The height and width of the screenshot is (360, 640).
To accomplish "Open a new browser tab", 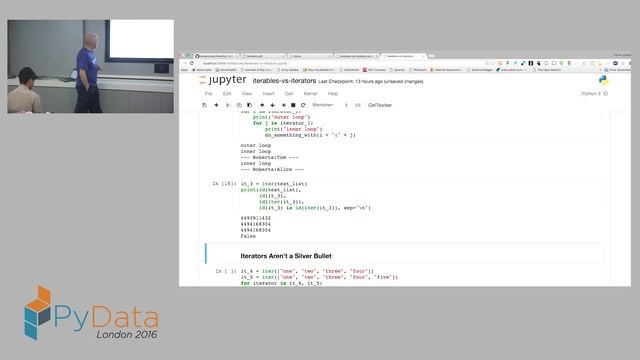I will click(431, 56).
